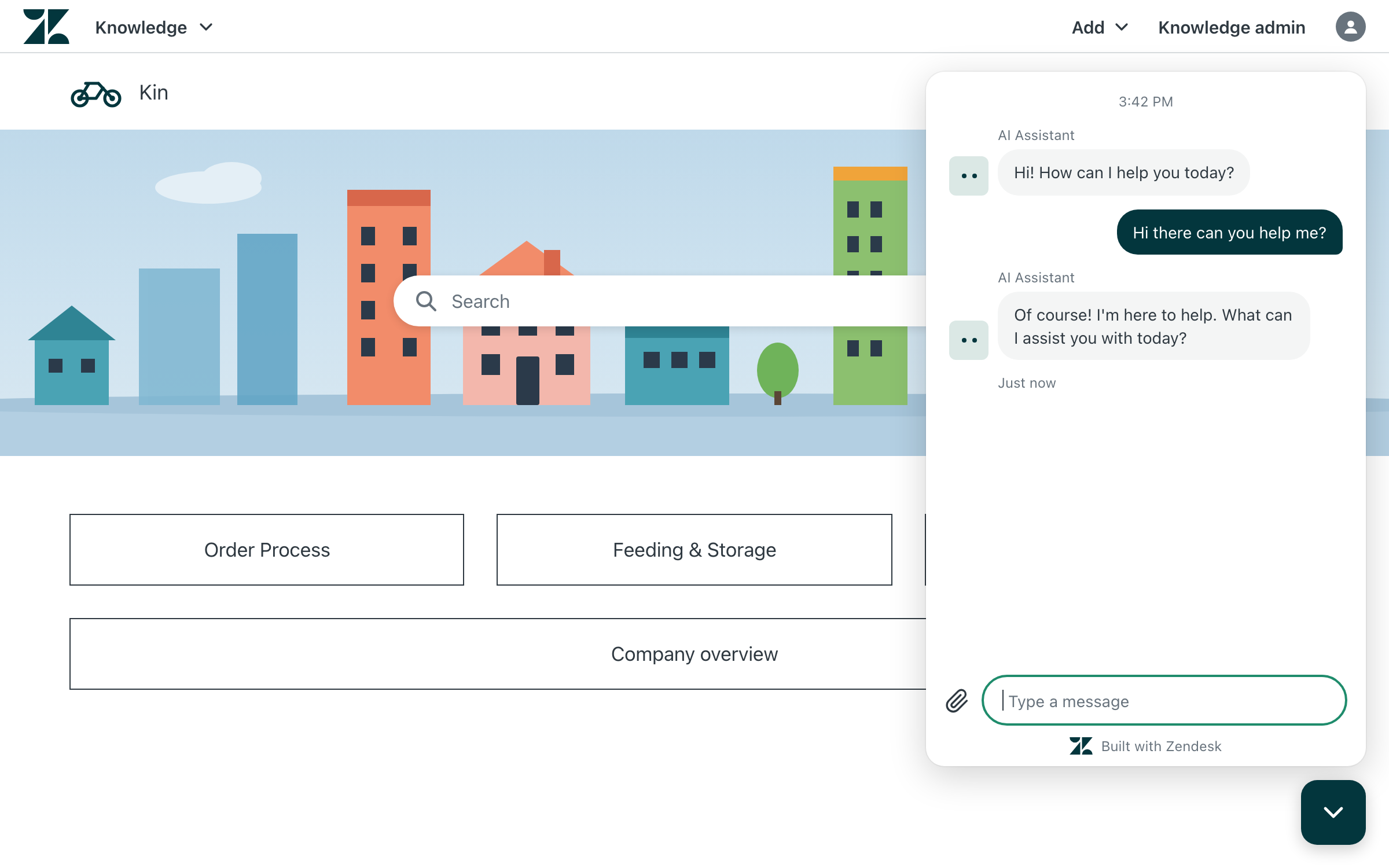
Task: Click AI Assistant avatar beside greeting
Action: 968,175
